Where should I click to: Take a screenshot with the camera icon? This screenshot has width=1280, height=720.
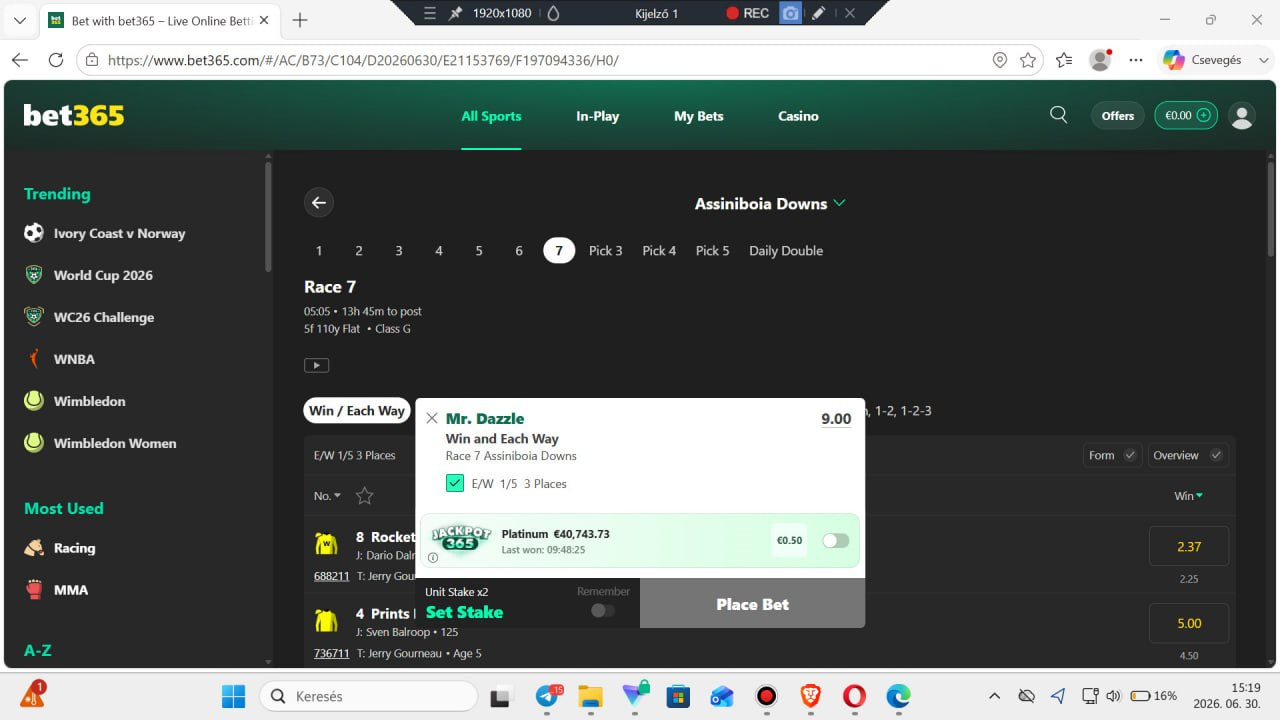790,13
